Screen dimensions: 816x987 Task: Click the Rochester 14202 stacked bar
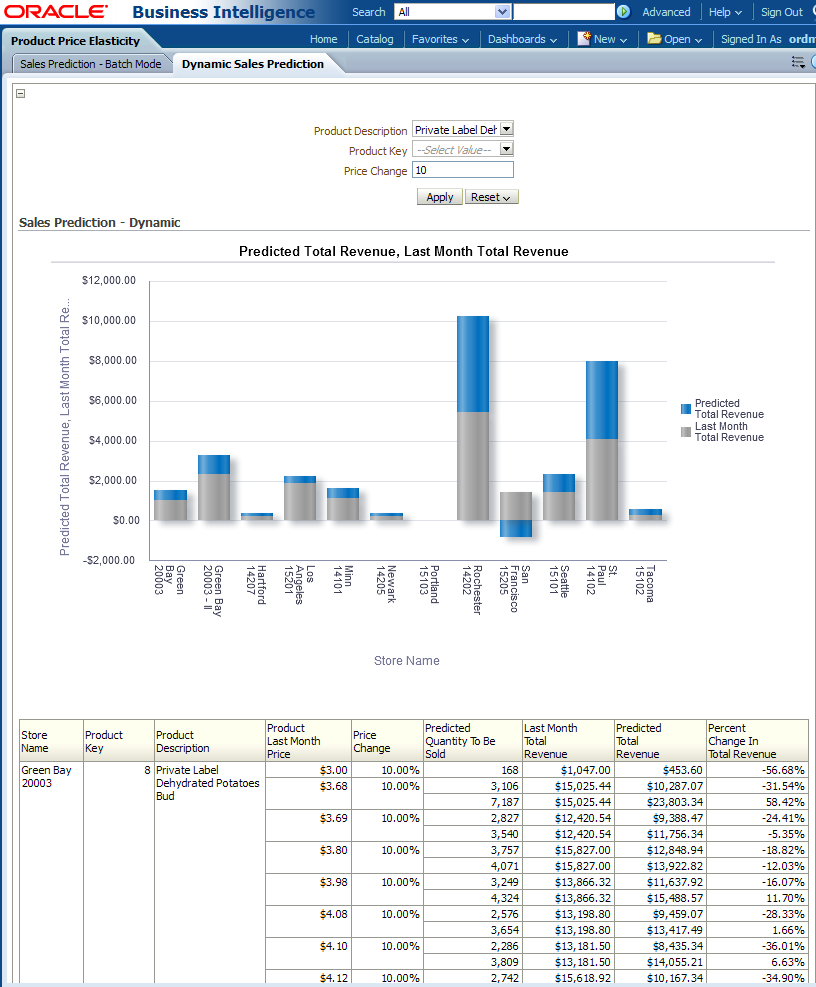point(473,418)
